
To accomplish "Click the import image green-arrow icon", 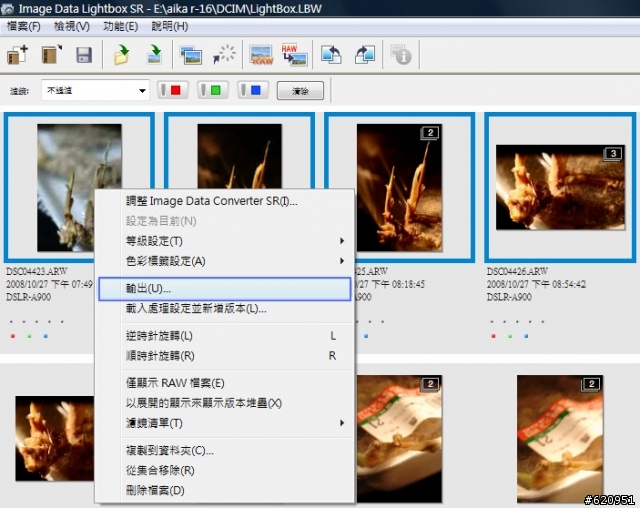I will click(x=155, y=55).
